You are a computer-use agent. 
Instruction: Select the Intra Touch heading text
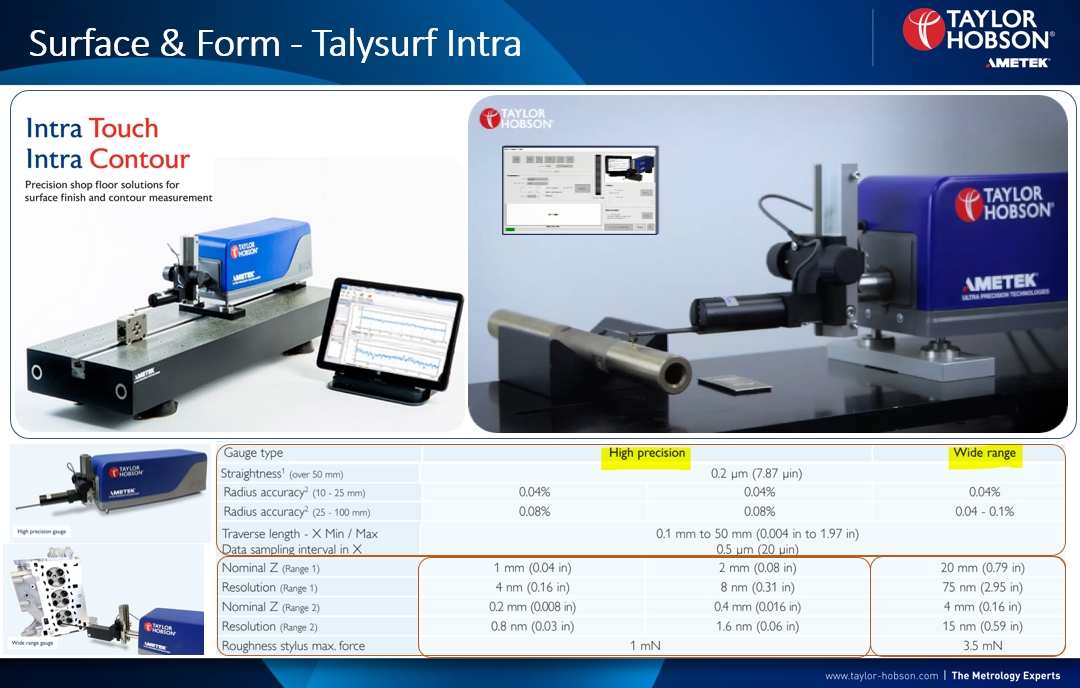tap(92, 128)
